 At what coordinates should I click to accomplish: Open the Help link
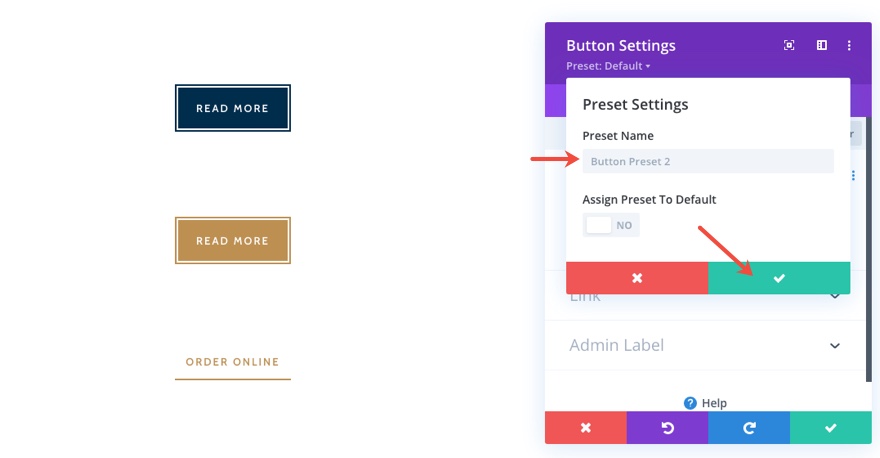point(714,403)
